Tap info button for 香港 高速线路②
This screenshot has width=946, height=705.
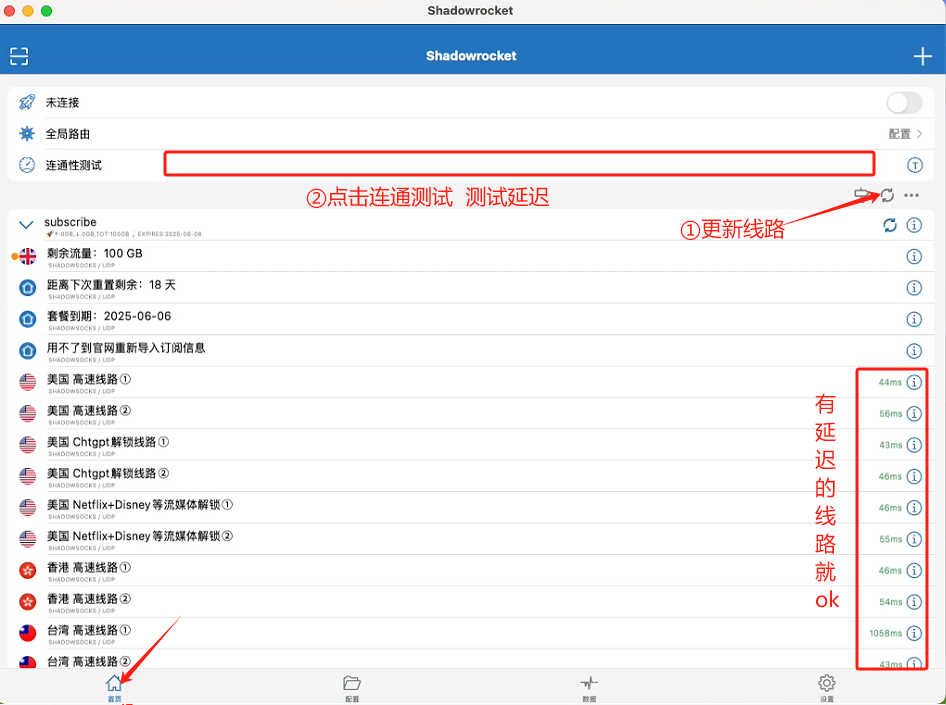point(916,601)
